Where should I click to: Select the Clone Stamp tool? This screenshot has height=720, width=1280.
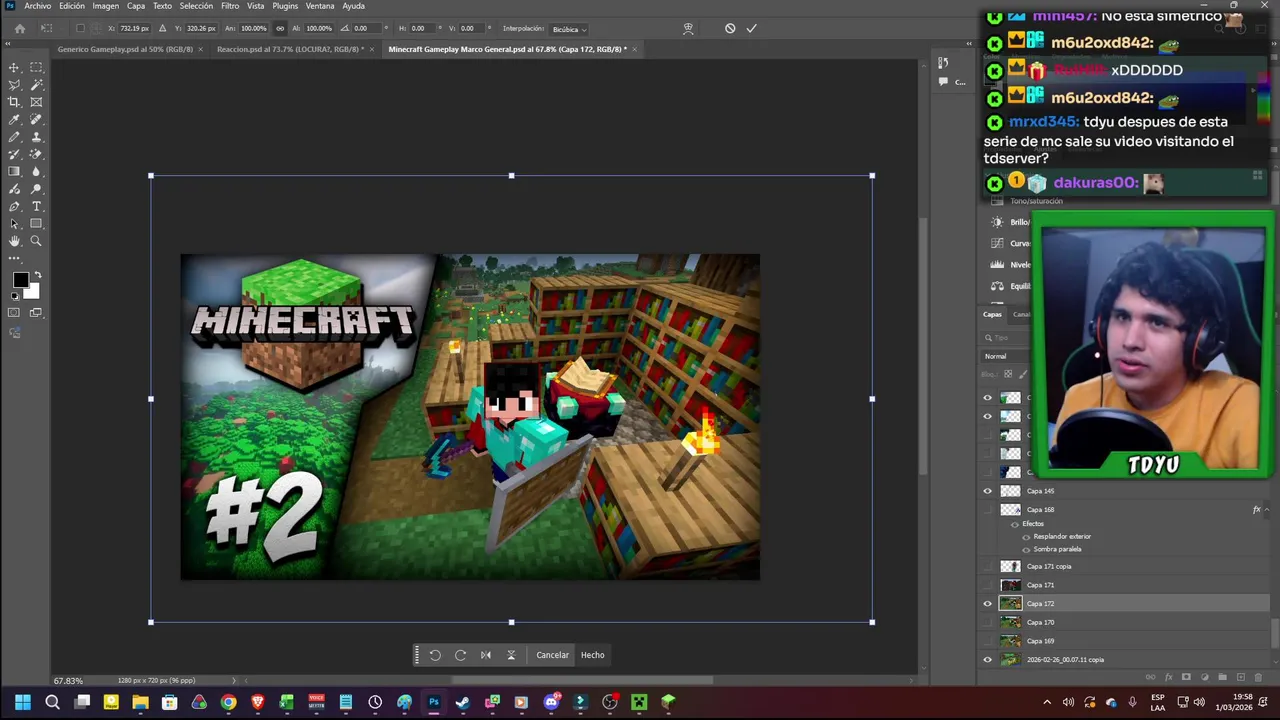(36, 137)
